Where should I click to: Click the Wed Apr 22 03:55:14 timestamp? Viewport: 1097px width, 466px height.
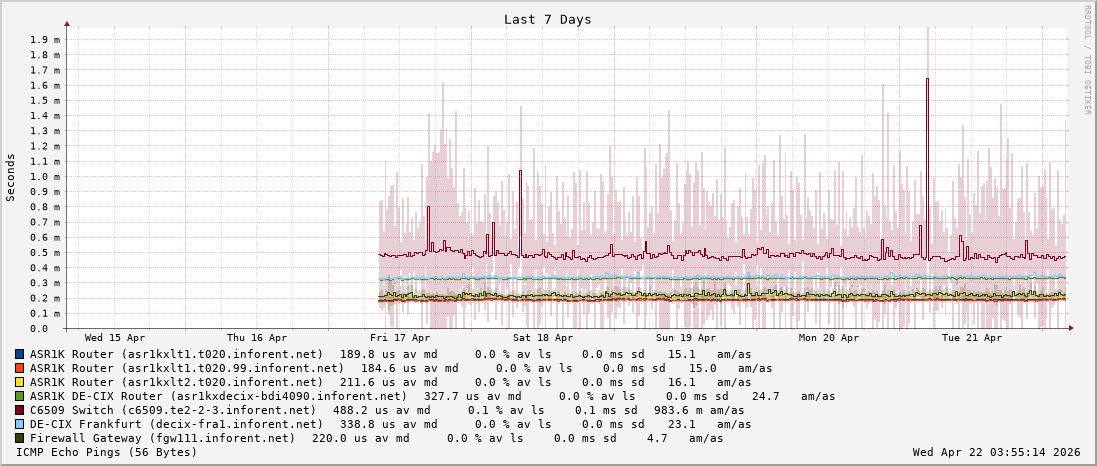coord(996,452)
